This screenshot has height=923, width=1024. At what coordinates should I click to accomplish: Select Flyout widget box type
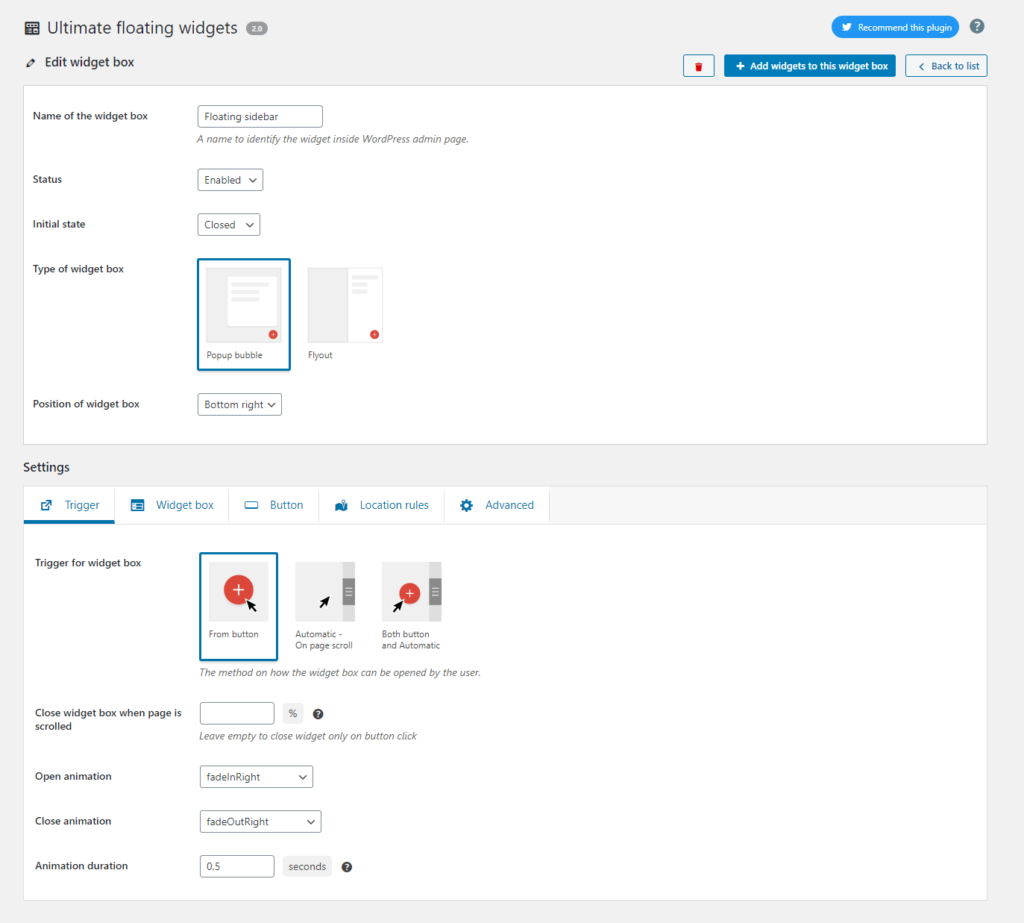point(345,314)
